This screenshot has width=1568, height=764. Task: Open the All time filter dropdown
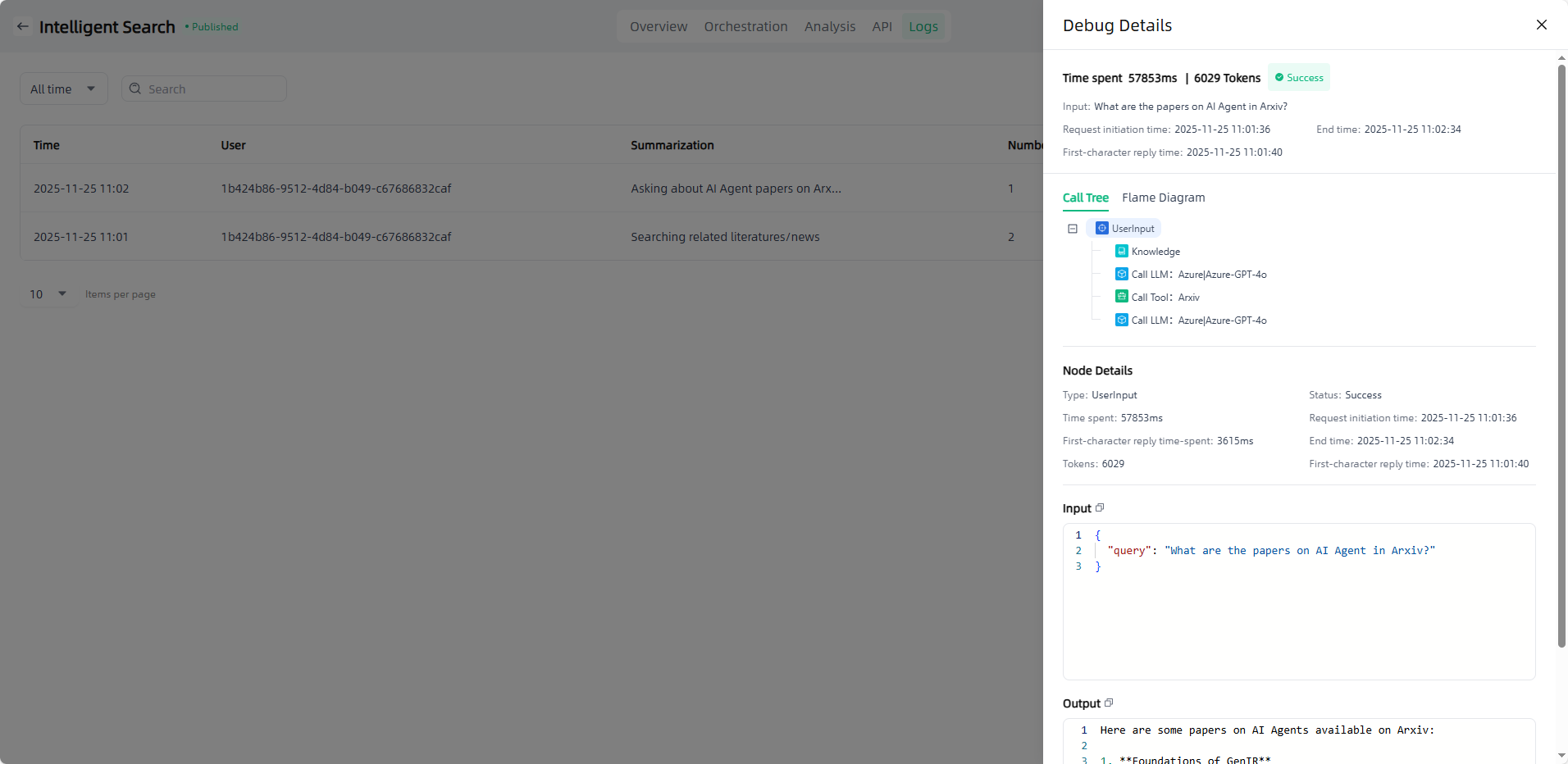coord(63,89)
